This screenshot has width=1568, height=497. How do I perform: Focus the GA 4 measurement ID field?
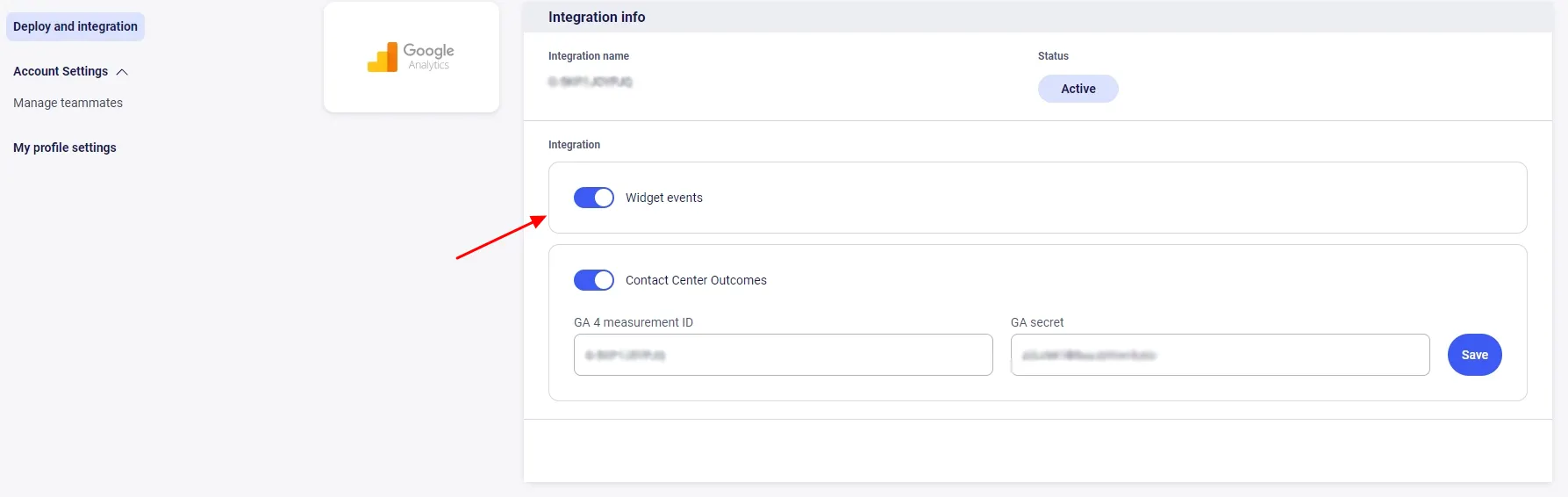point(783,355)
